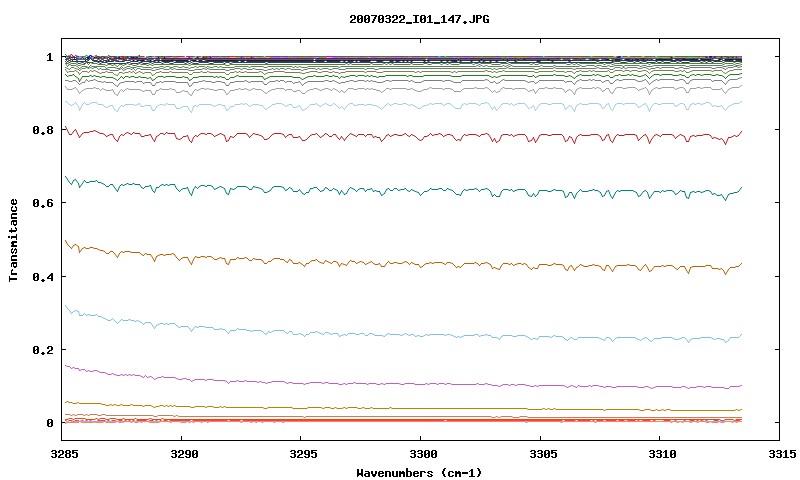Select the golden spectrum curve near 0.04

pos(403,408)
